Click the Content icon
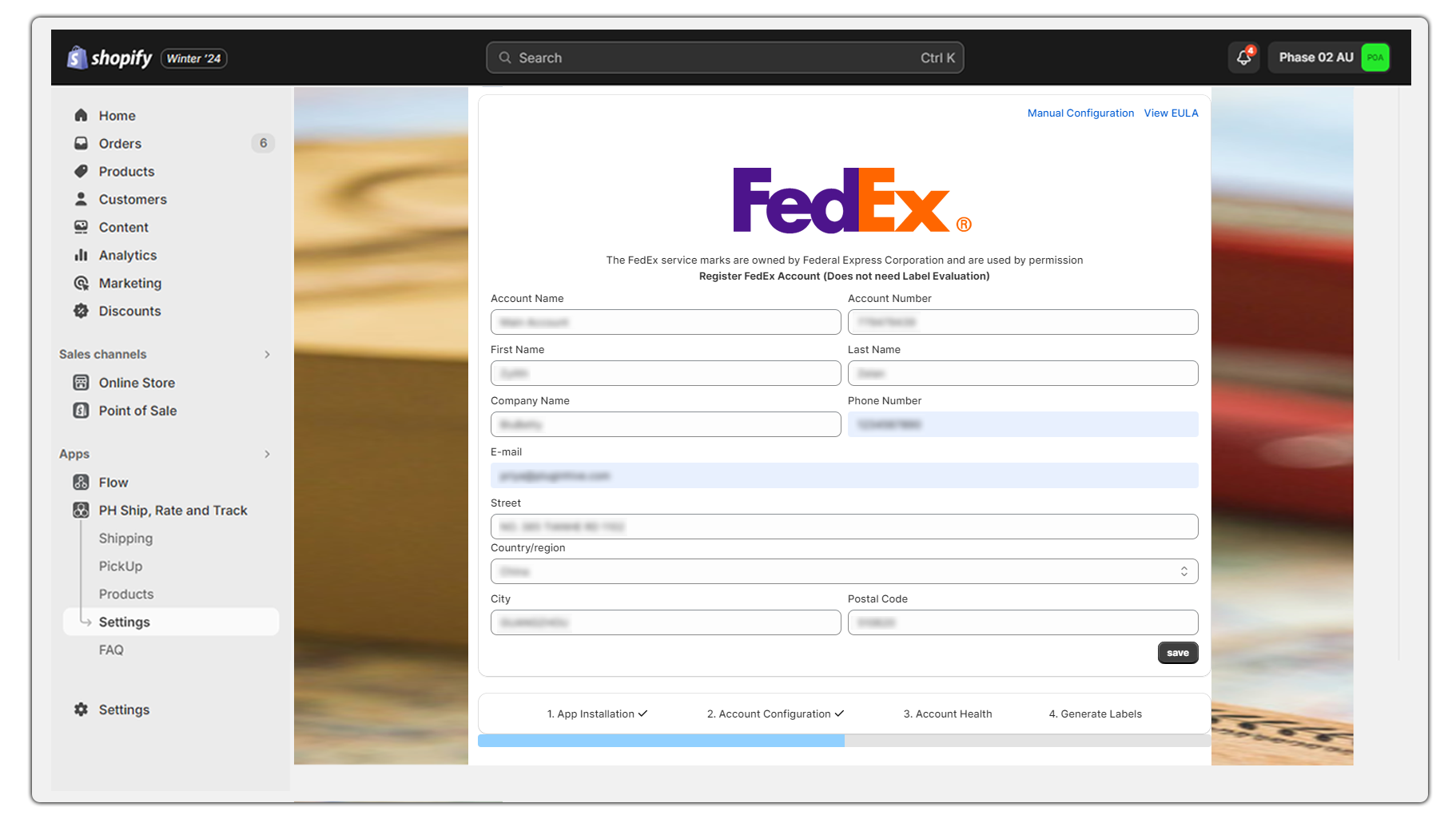 coord(81,227)
